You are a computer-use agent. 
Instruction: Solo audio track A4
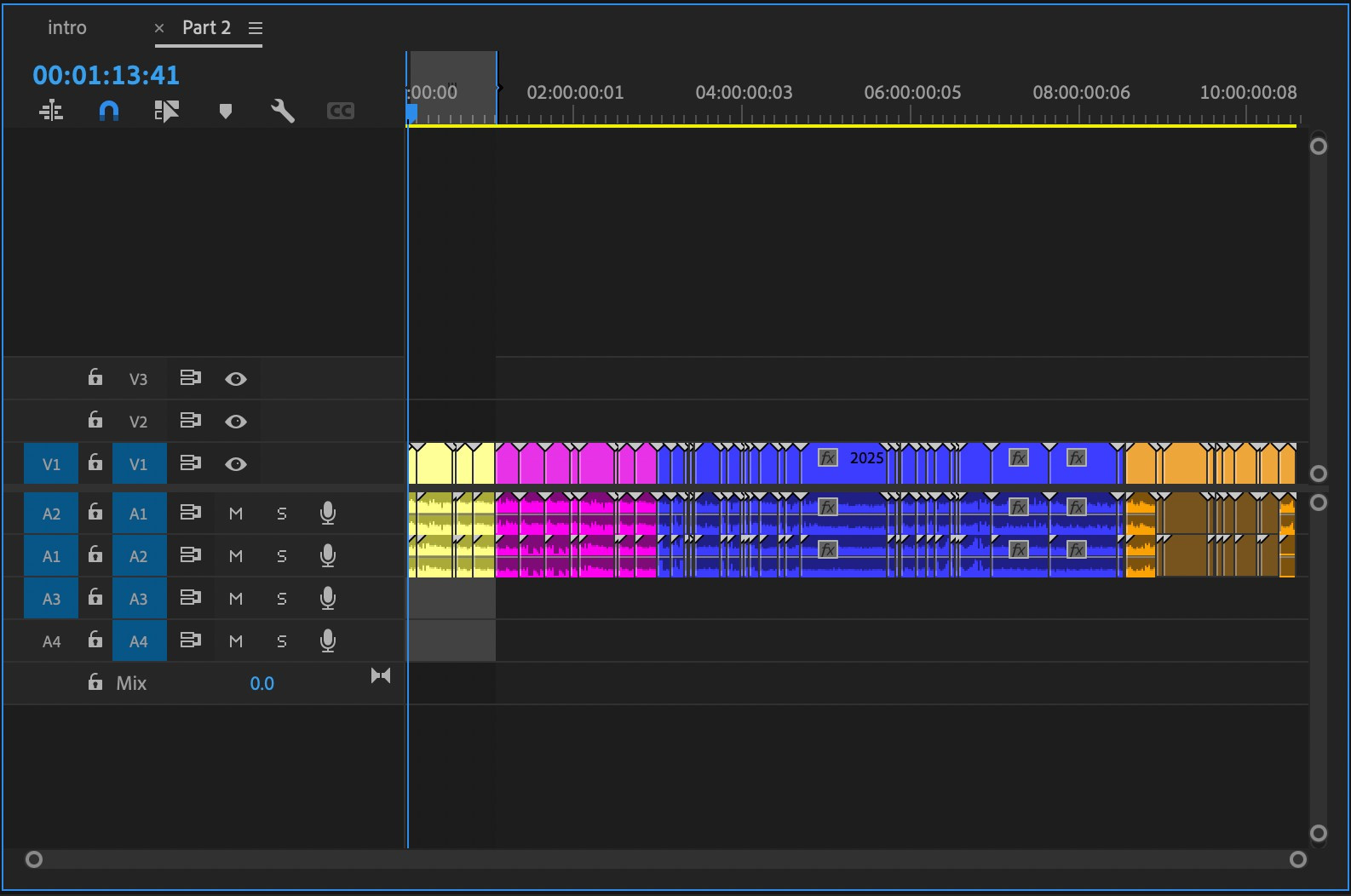pos(282,641)
